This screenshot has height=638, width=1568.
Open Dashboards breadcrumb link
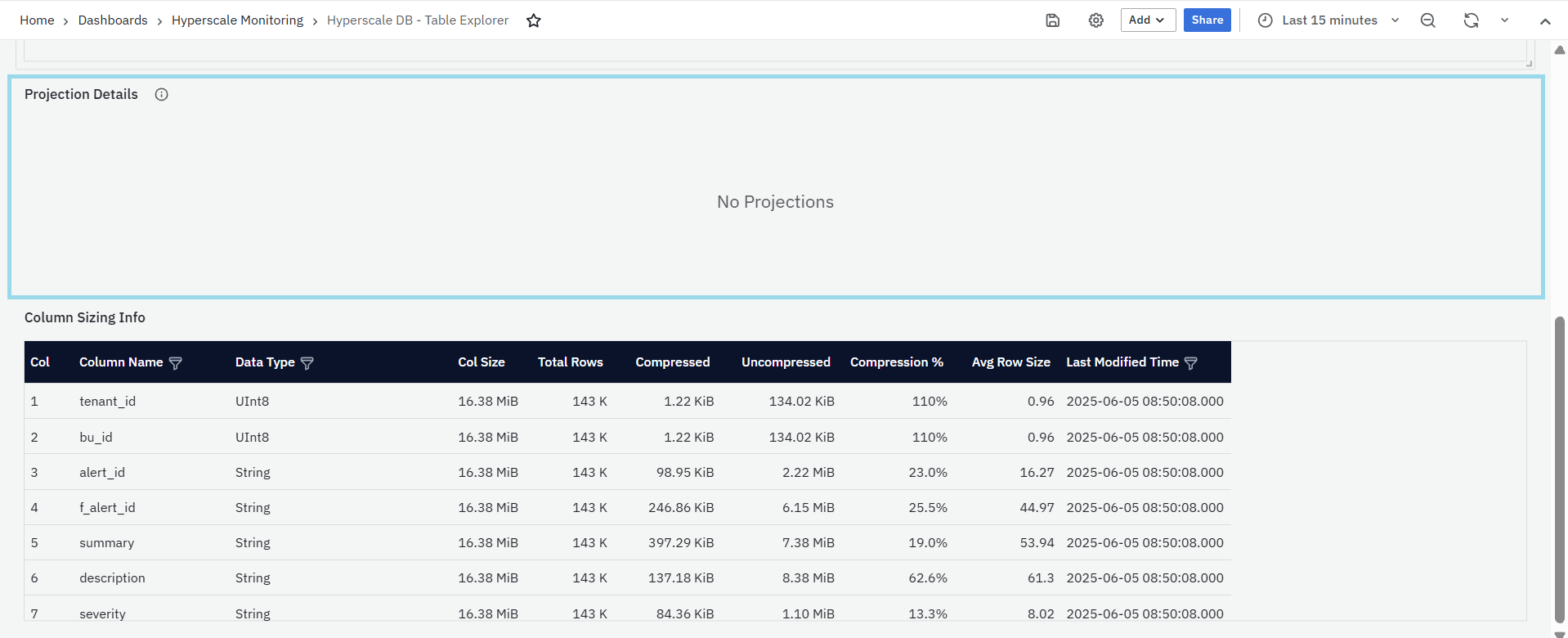[113, 20]
